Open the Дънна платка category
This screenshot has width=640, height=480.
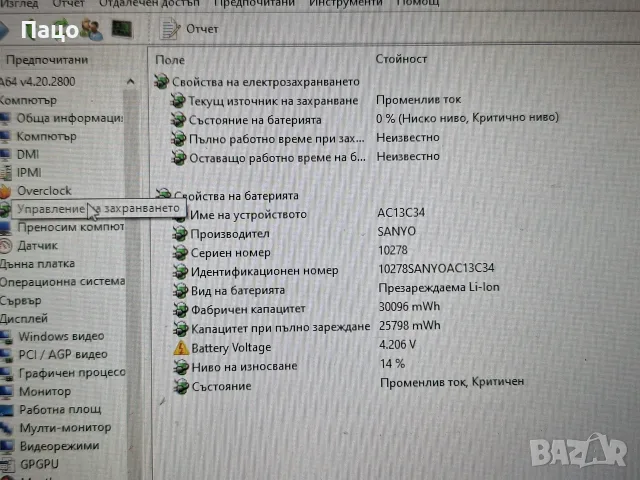click(x=38, y=264)
